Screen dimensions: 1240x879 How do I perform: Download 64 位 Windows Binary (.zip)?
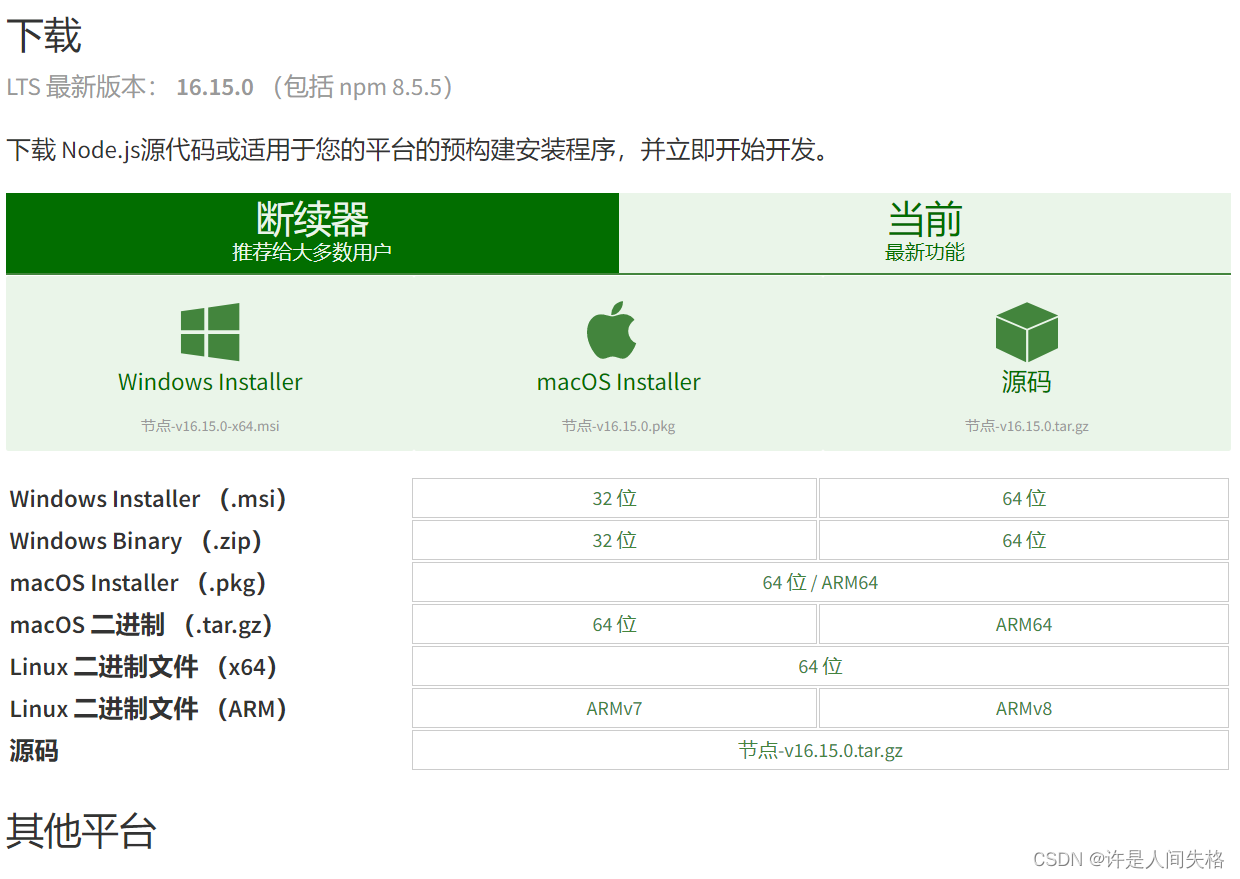pyautogui.click(x=1024, y=540)
